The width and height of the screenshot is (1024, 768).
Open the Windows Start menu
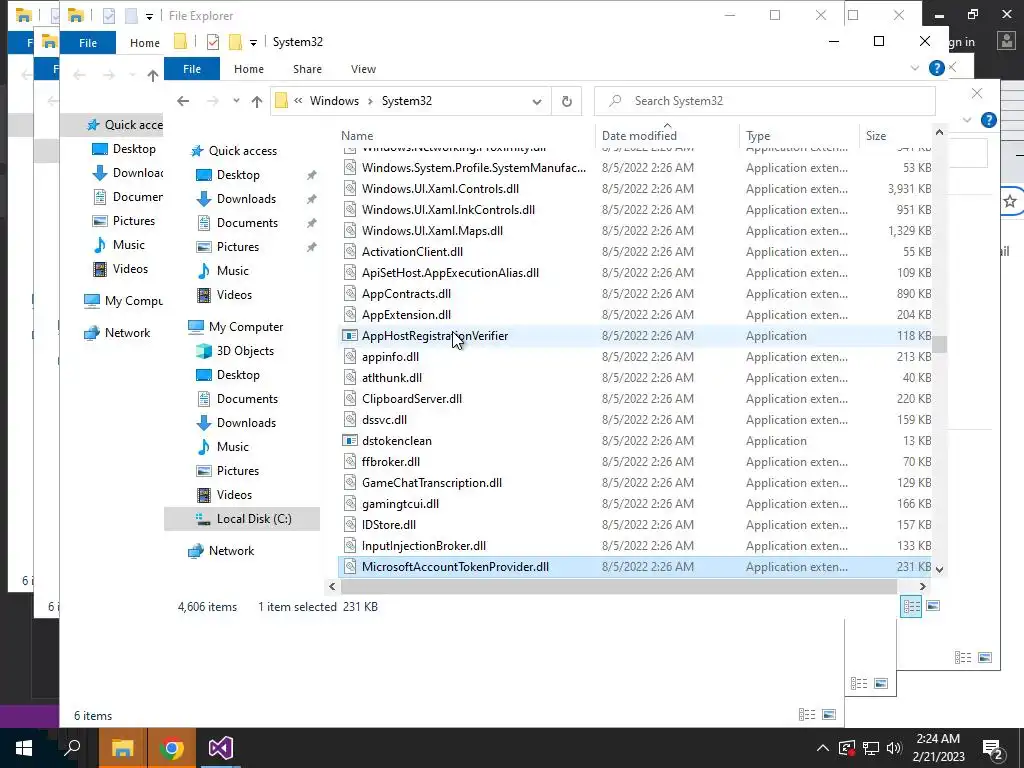24,748
